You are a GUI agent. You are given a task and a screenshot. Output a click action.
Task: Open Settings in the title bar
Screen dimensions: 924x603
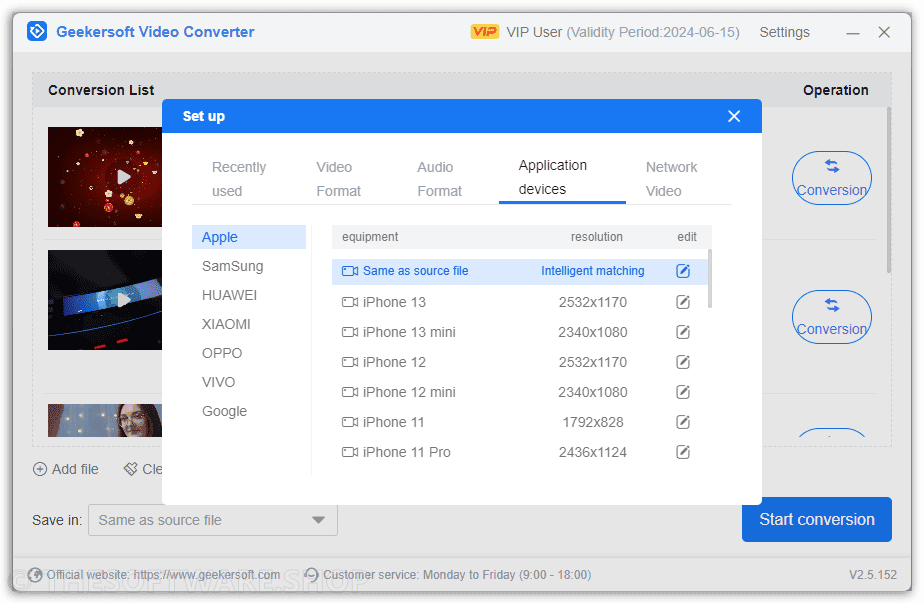coord(784,32)
